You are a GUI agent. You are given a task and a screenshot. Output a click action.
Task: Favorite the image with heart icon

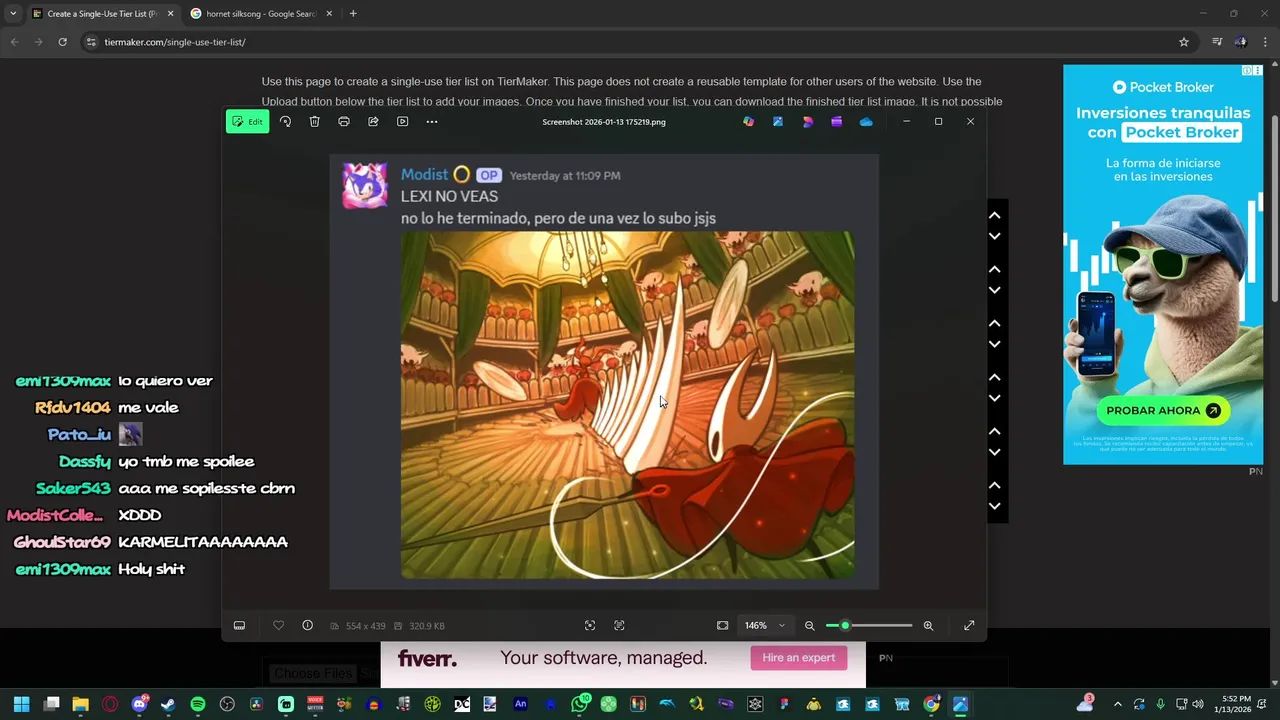pos(278,626)
